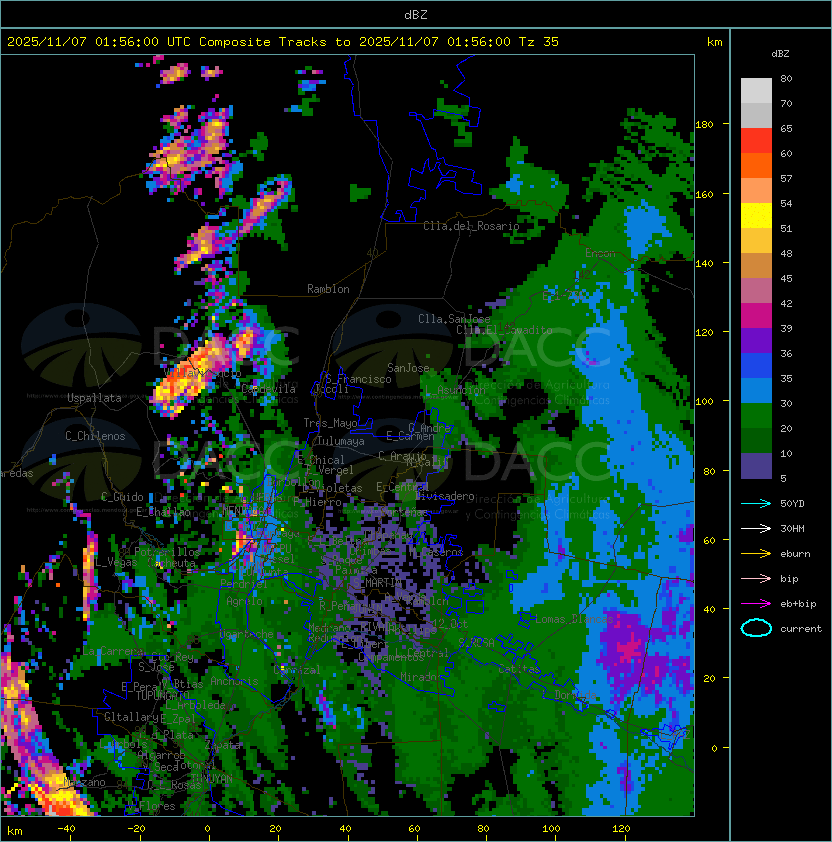The height and width of the screenshot is (842, 832).
Task: Click the Clla.SanJose place label
Action: (454, 319)
